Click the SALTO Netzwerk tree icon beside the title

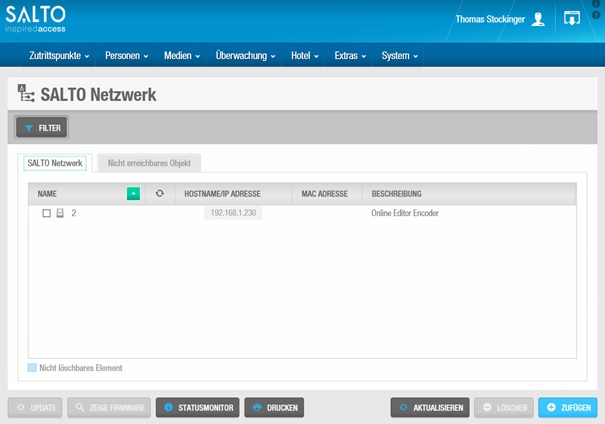pyautogui.click(x=26, y=93)
